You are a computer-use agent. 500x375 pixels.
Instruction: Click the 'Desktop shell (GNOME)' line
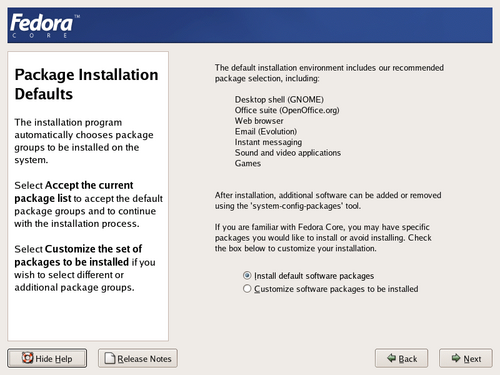pyautogui.click(x=279, y=100)
